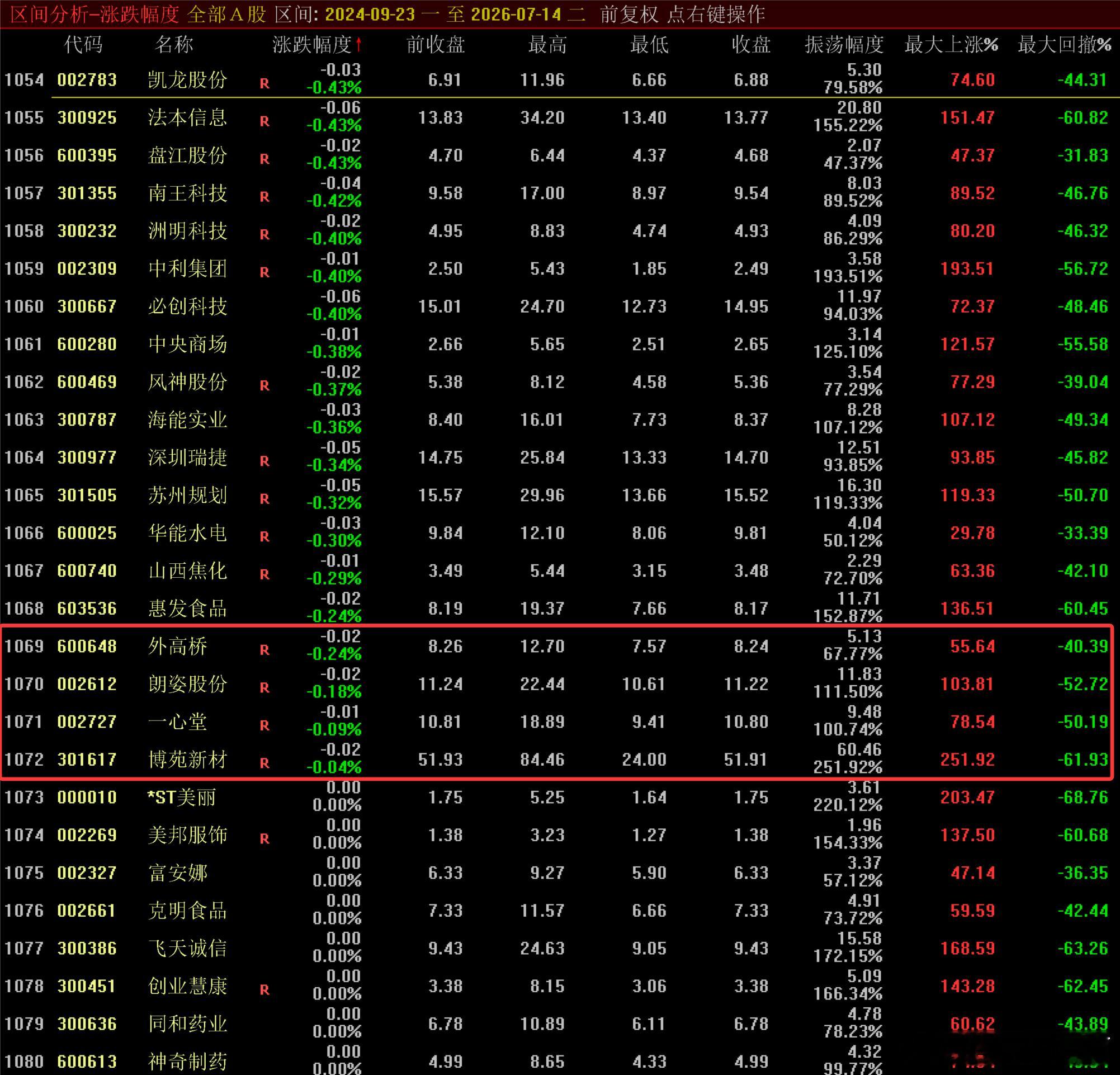
Task: Click 前收盘 price 15.57 of 苏州规划
Action: 440,495
